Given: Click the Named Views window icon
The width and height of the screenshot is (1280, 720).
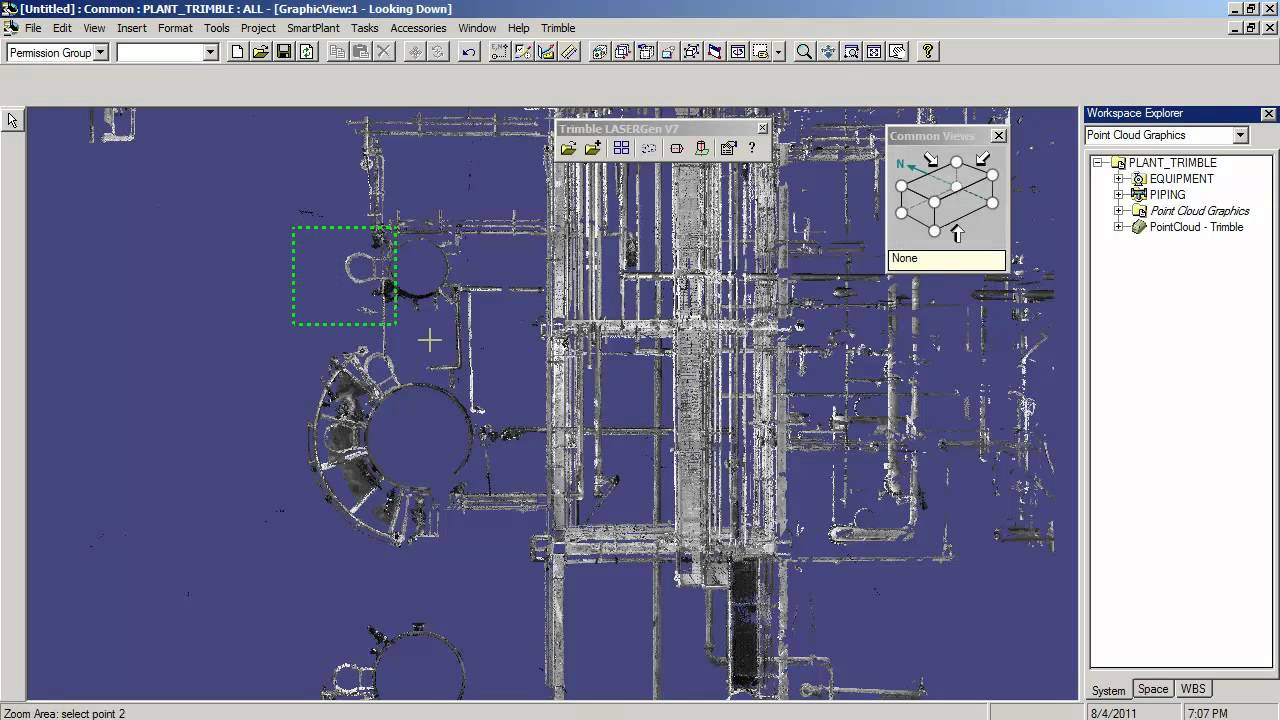Looking at the screenshot, I should point(738,52).
